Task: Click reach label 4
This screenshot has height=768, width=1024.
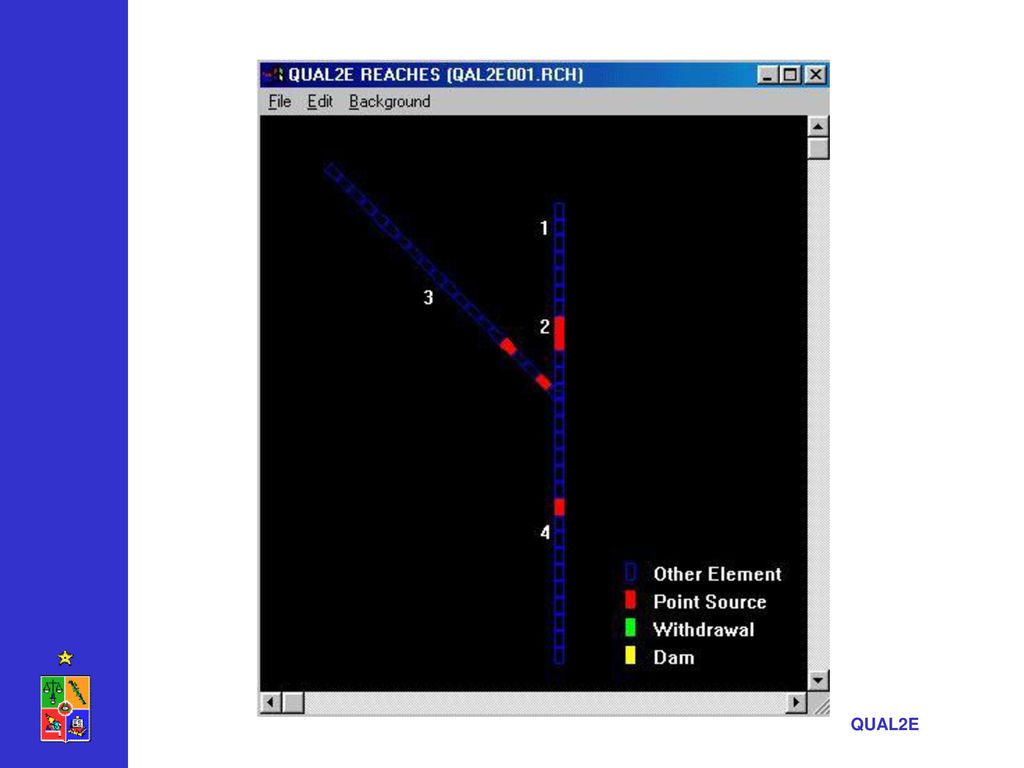Action: coord(545,533)
